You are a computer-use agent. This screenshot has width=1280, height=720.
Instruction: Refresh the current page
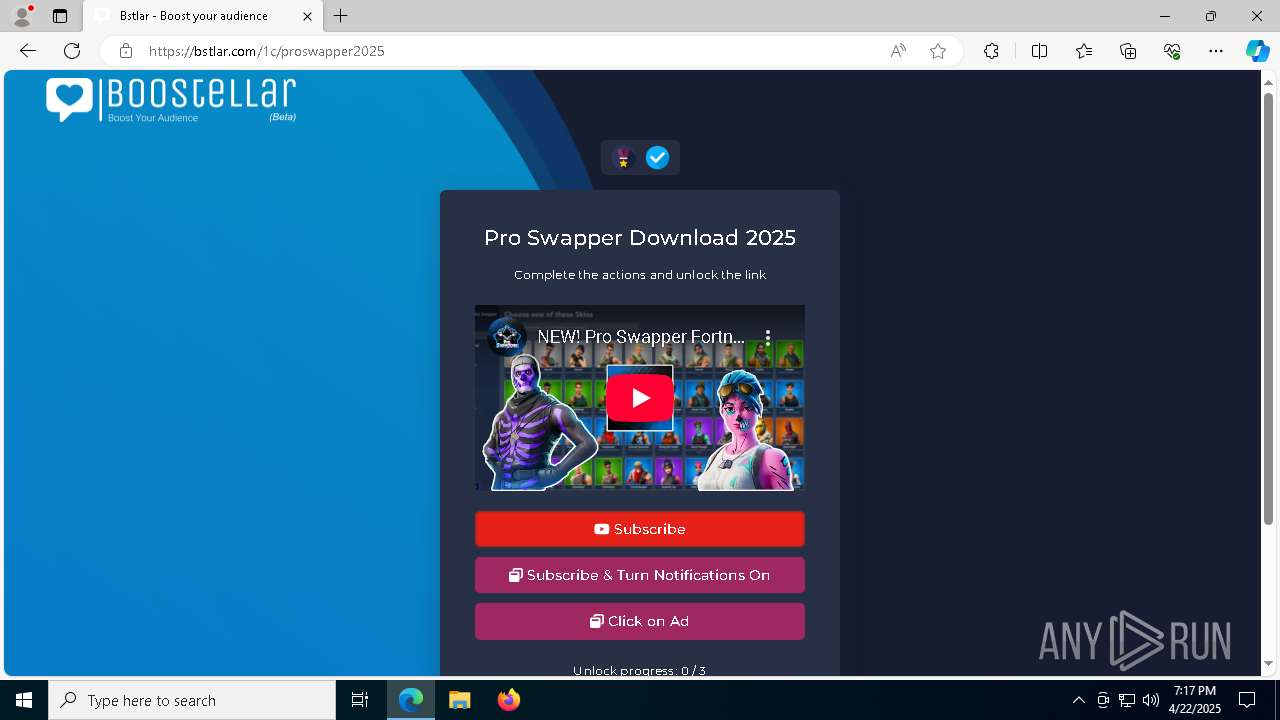pyautogui.click(x=72, y=51)
